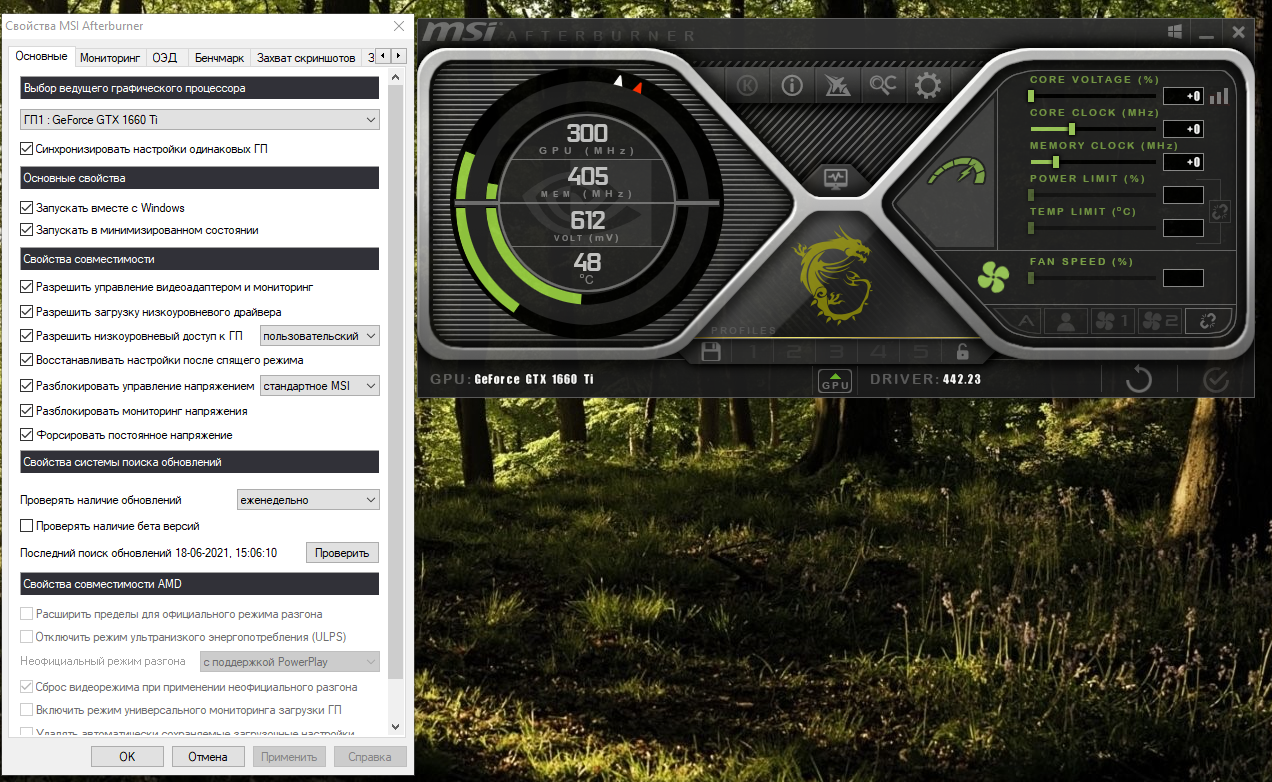Image resolution: width=1272 pixels, height=782 pixels.
Task: Open the 'стандартное MSI' voltage dropdown
Action: pos(320,386)
